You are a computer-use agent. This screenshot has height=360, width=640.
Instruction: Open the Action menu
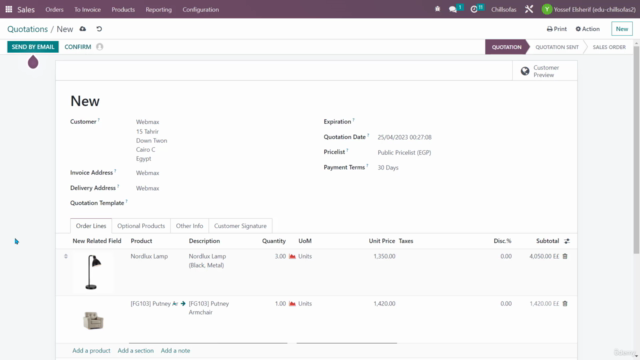pyautogui.click(x=588, y=29)
